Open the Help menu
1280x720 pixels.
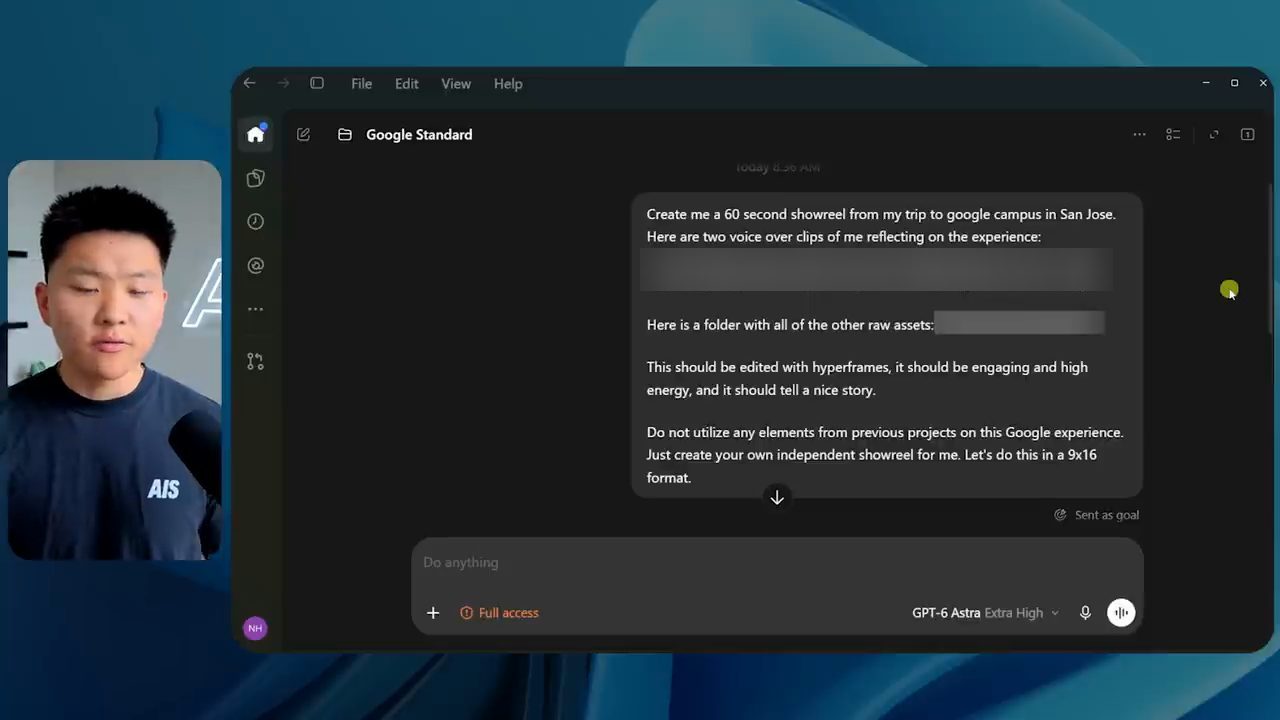tap(508, 84)
